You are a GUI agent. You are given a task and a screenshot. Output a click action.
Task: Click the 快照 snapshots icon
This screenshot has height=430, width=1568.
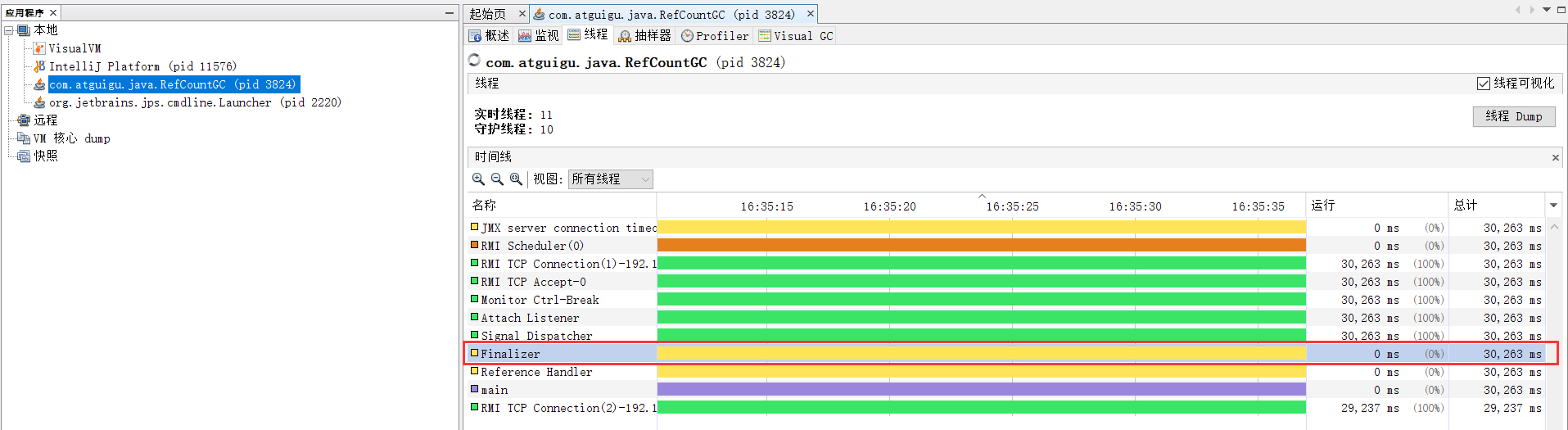(x=25, y=156)
